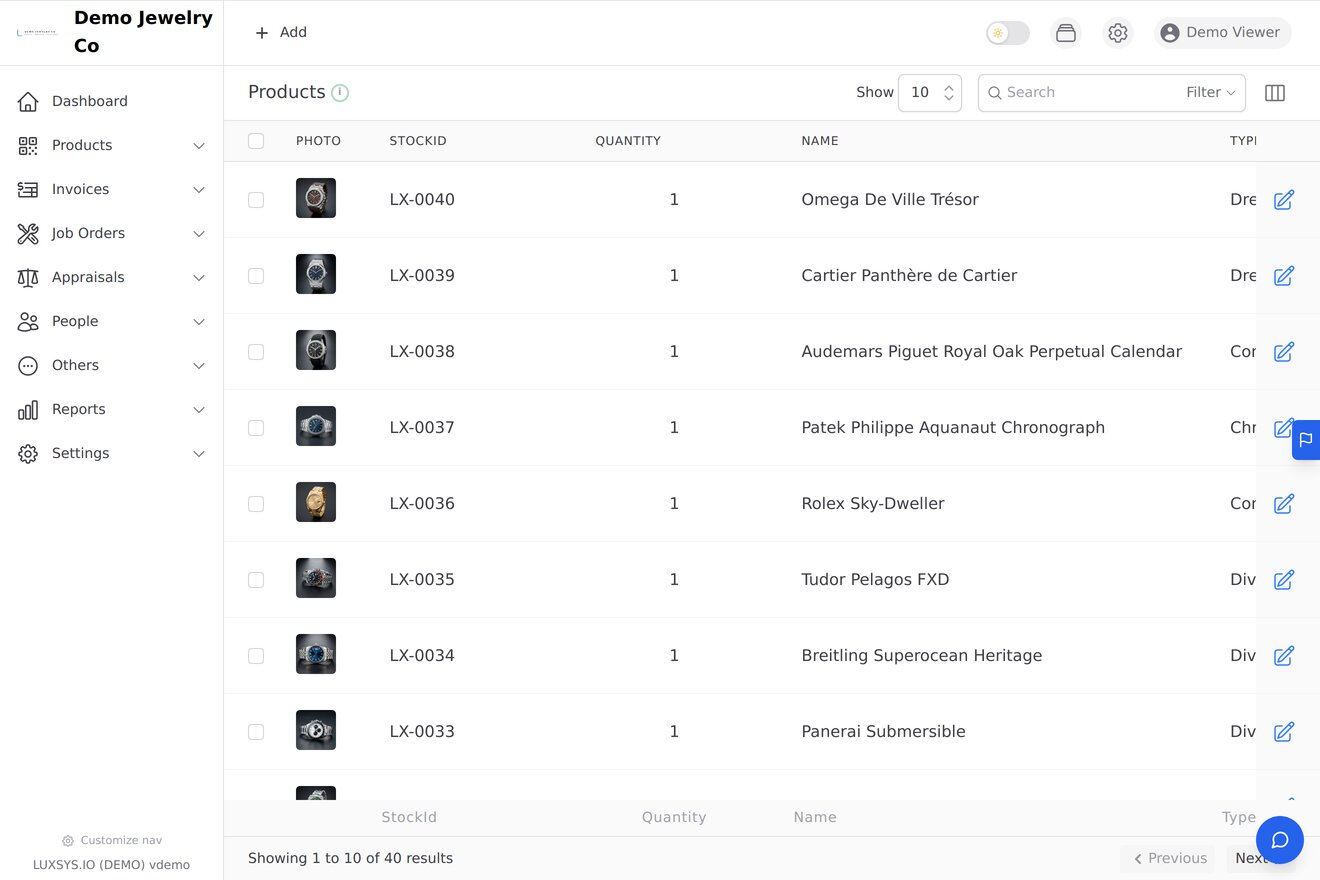The image size is (1320, 880).
Task: Click the blue flag side tab
Action: click(x=1306, y=439)
